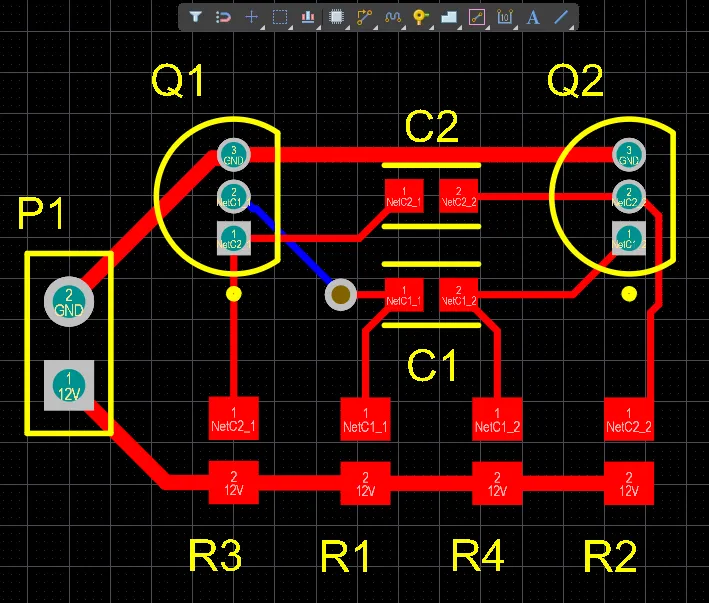Open the selection filter funnel icon

pyautogui.click(x=195, y=17)
